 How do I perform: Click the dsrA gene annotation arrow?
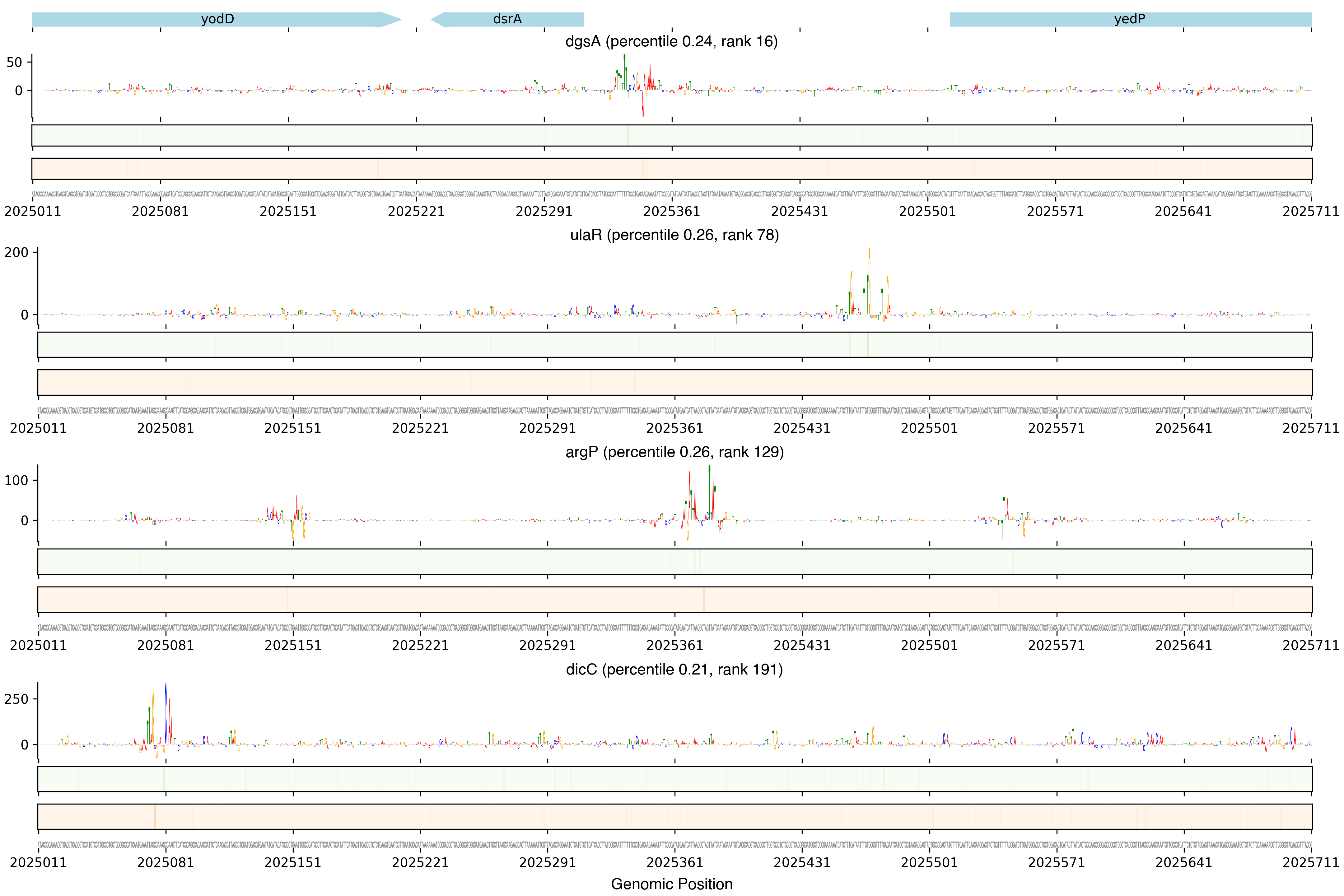(x=507, y=19)
